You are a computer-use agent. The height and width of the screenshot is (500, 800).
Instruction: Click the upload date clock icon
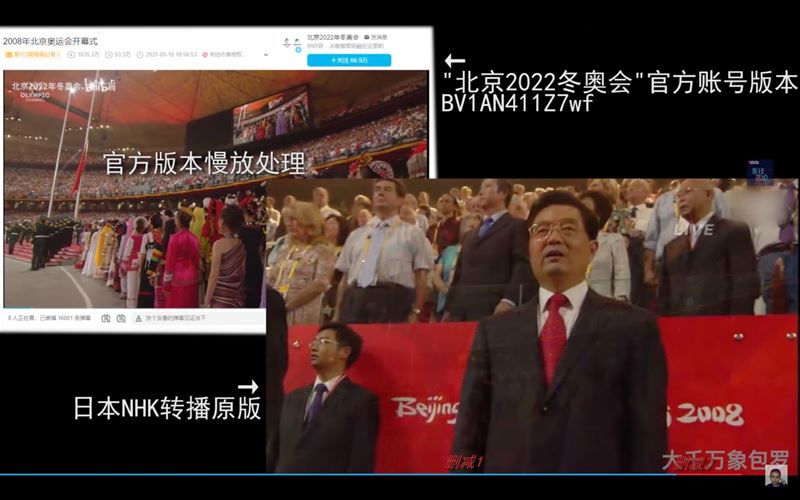tap(140, 55)
